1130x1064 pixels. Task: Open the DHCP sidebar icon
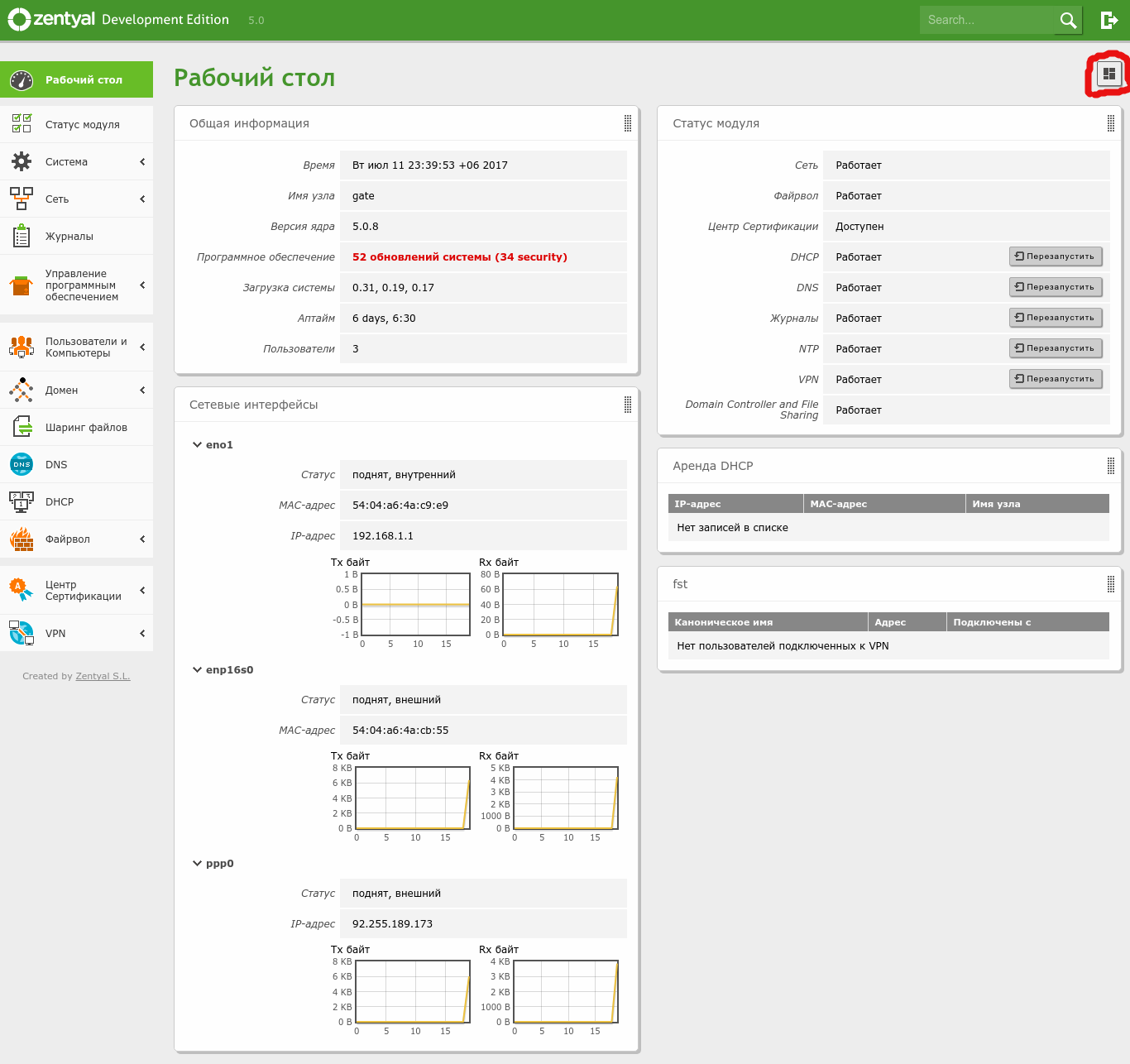(x=22, y=501)
